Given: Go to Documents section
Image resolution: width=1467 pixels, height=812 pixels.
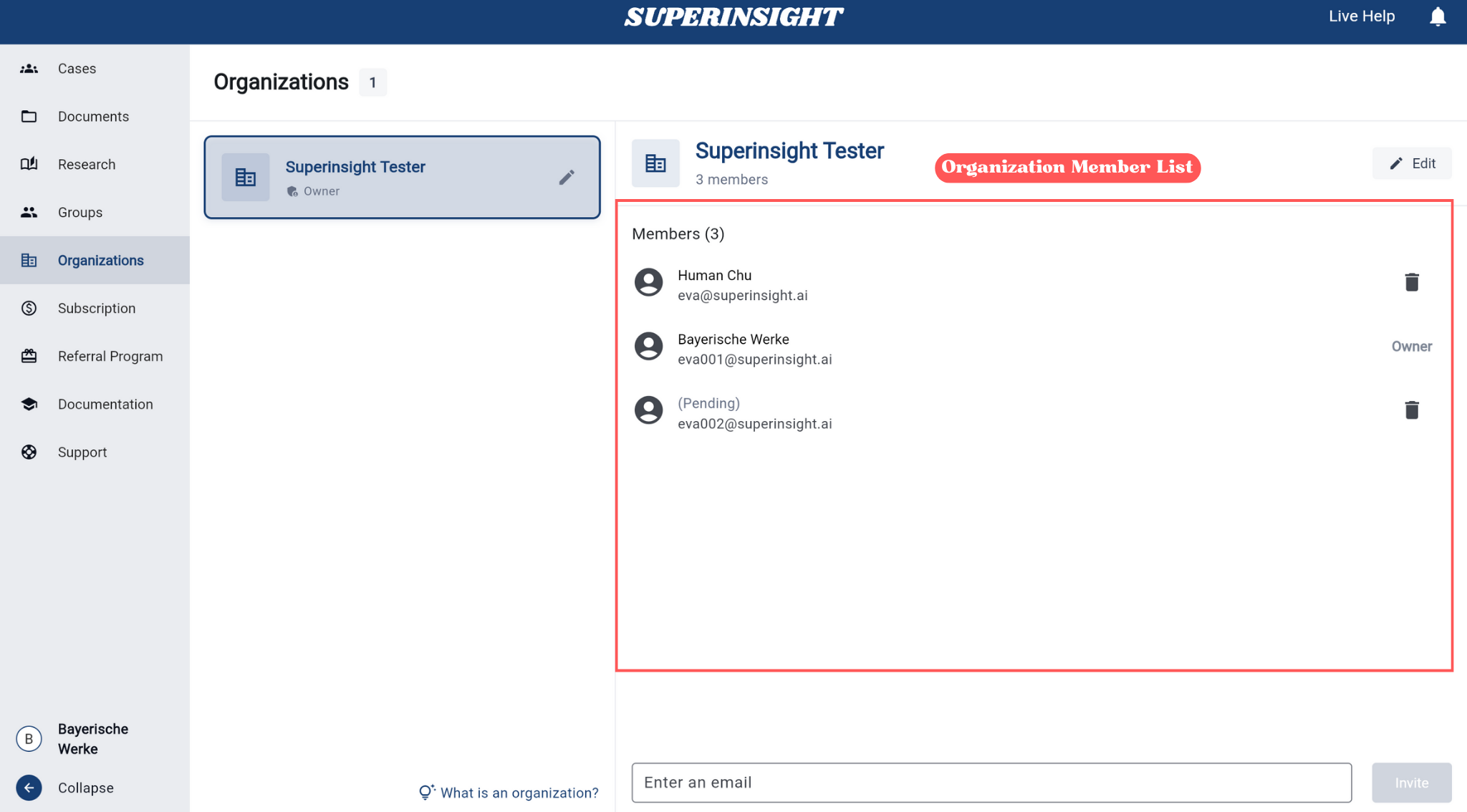Looking at the screenshot, I should (95, 117).
